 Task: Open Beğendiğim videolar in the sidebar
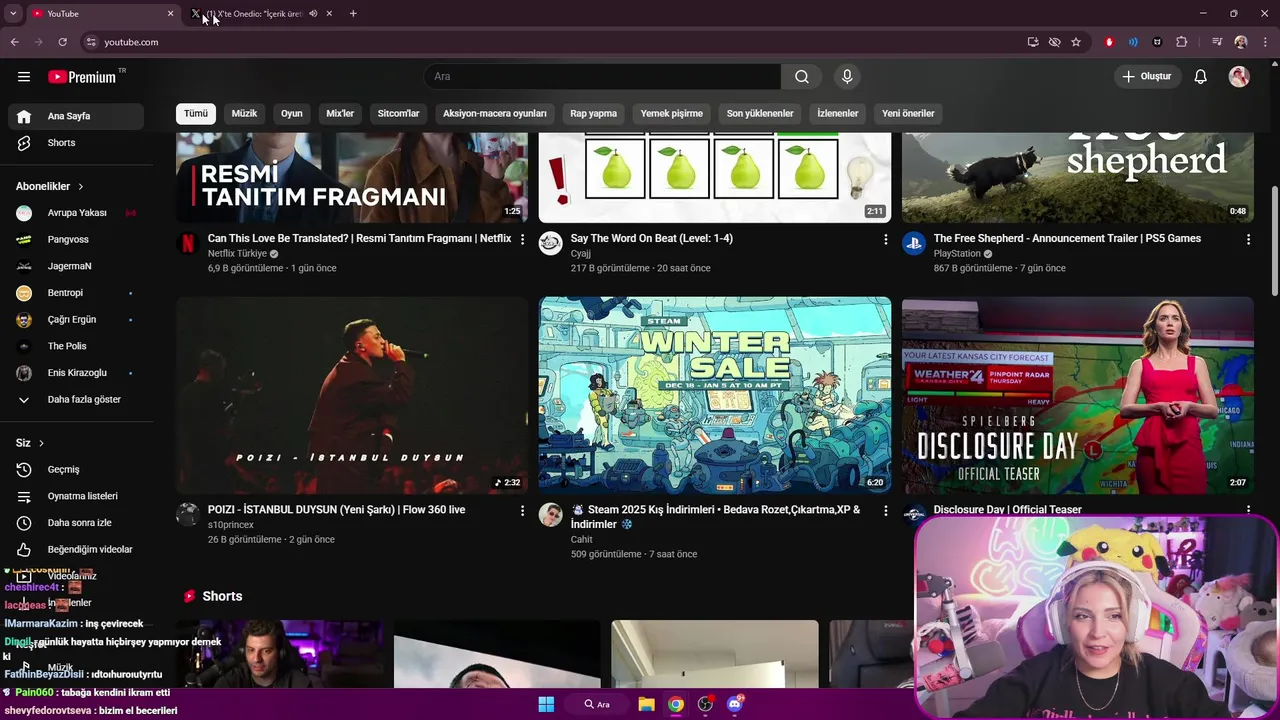[x=76, y=550]
